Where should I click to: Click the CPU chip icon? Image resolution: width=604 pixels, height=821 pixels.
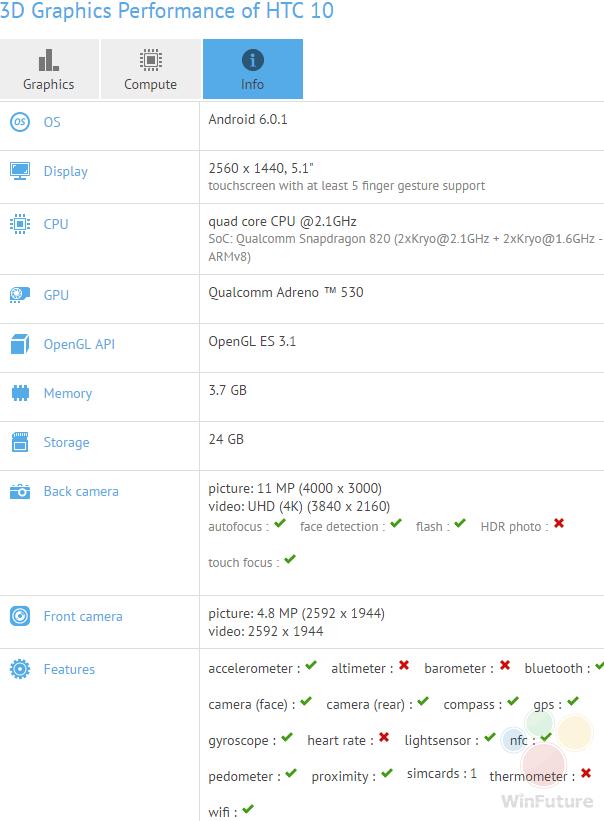pyautogui.click(x=20, y=224)
